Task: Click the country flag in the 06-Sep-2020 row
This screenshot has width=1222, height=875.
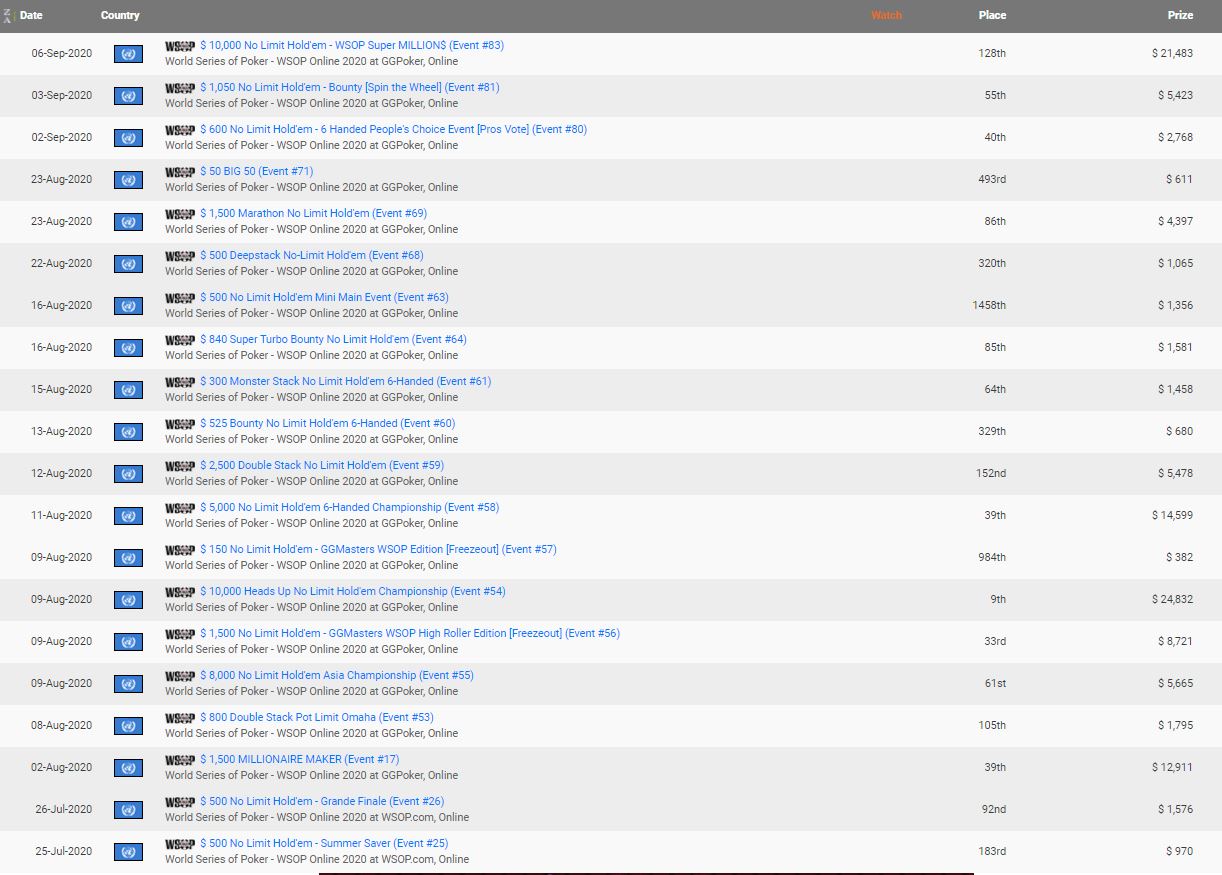Action: [128, 54]
